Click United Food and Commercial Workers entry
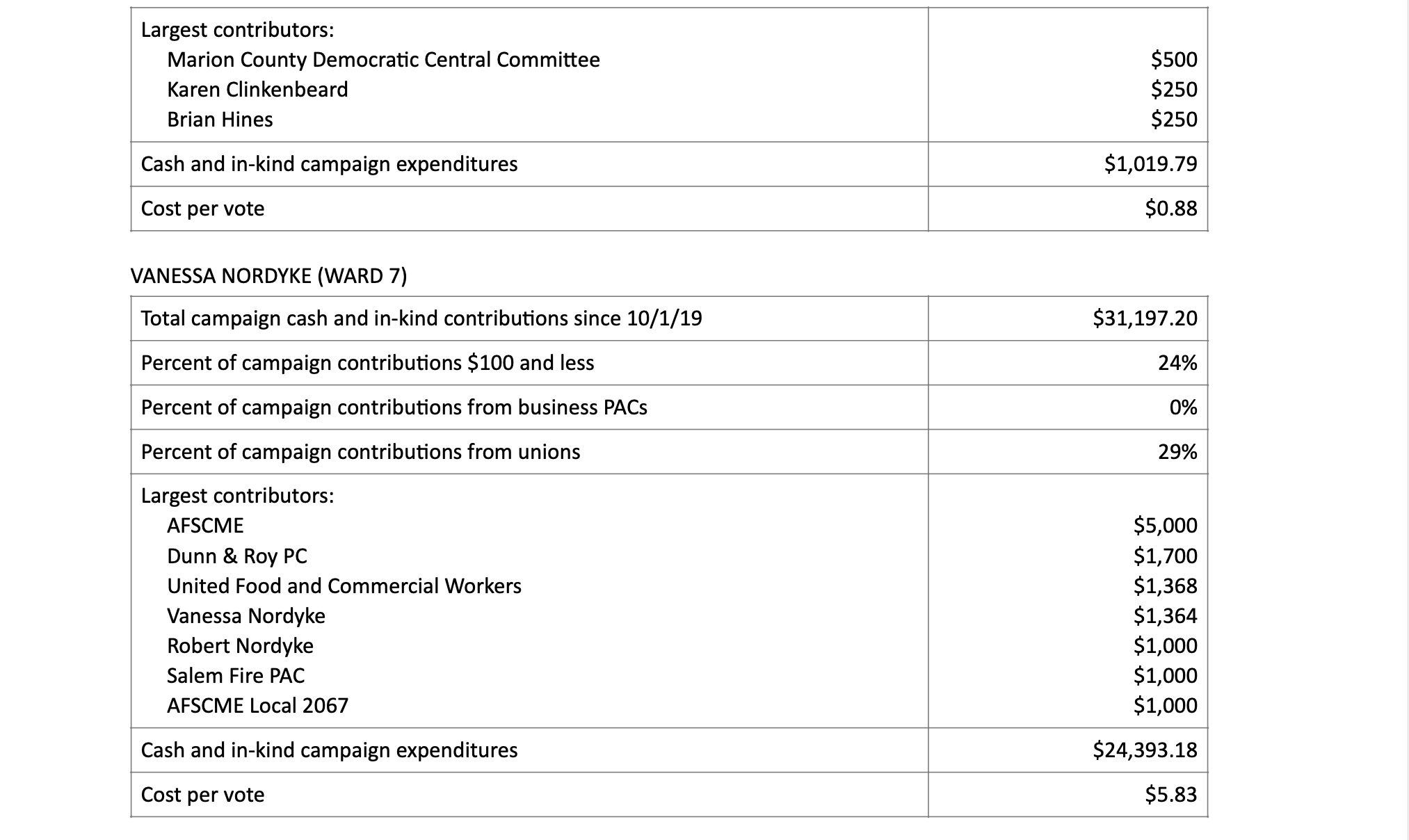Screen dimensions: 1409x840 tap(344, 586)
